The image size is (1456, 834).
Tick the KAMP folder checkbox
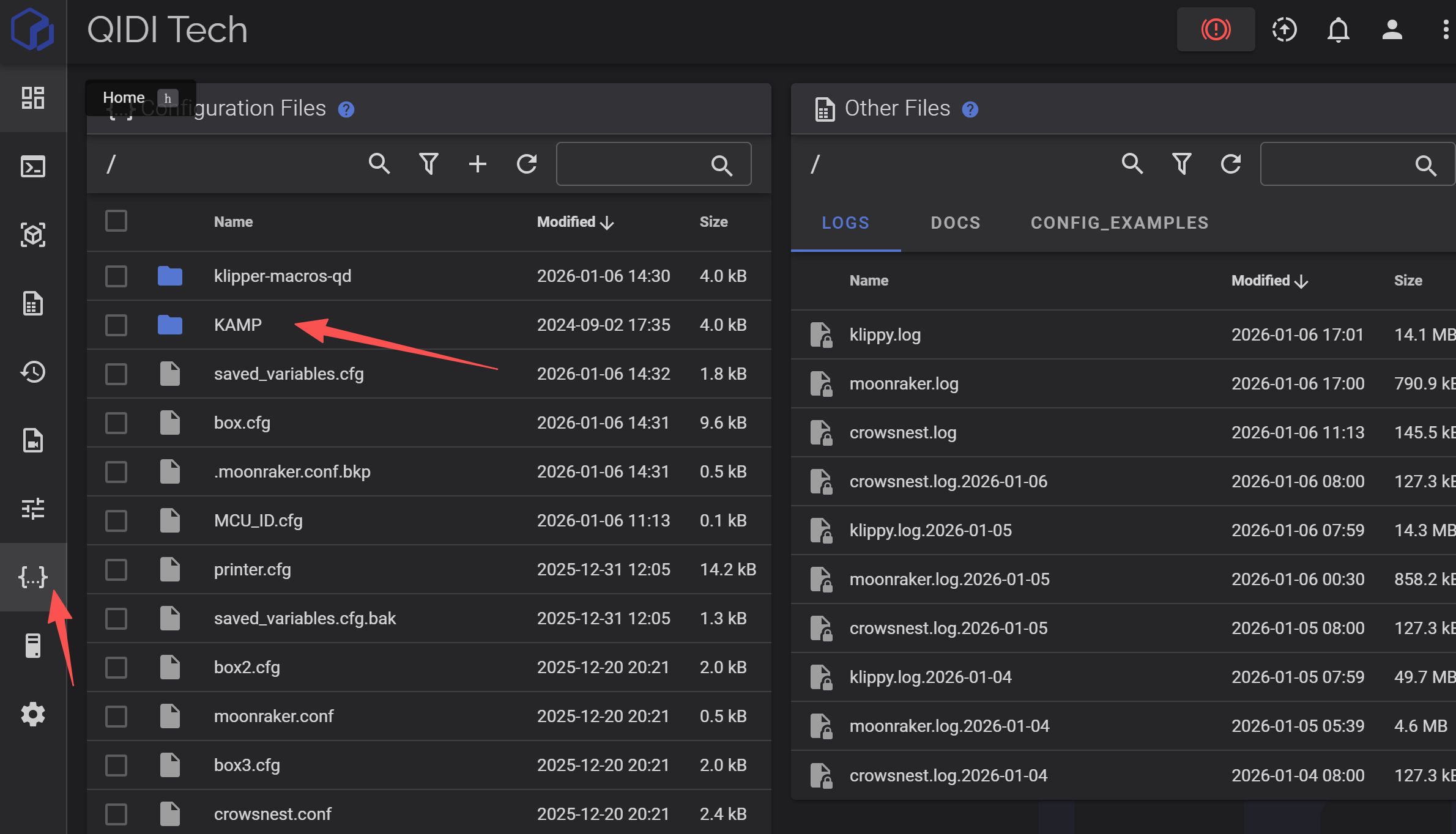coord(116,325)
